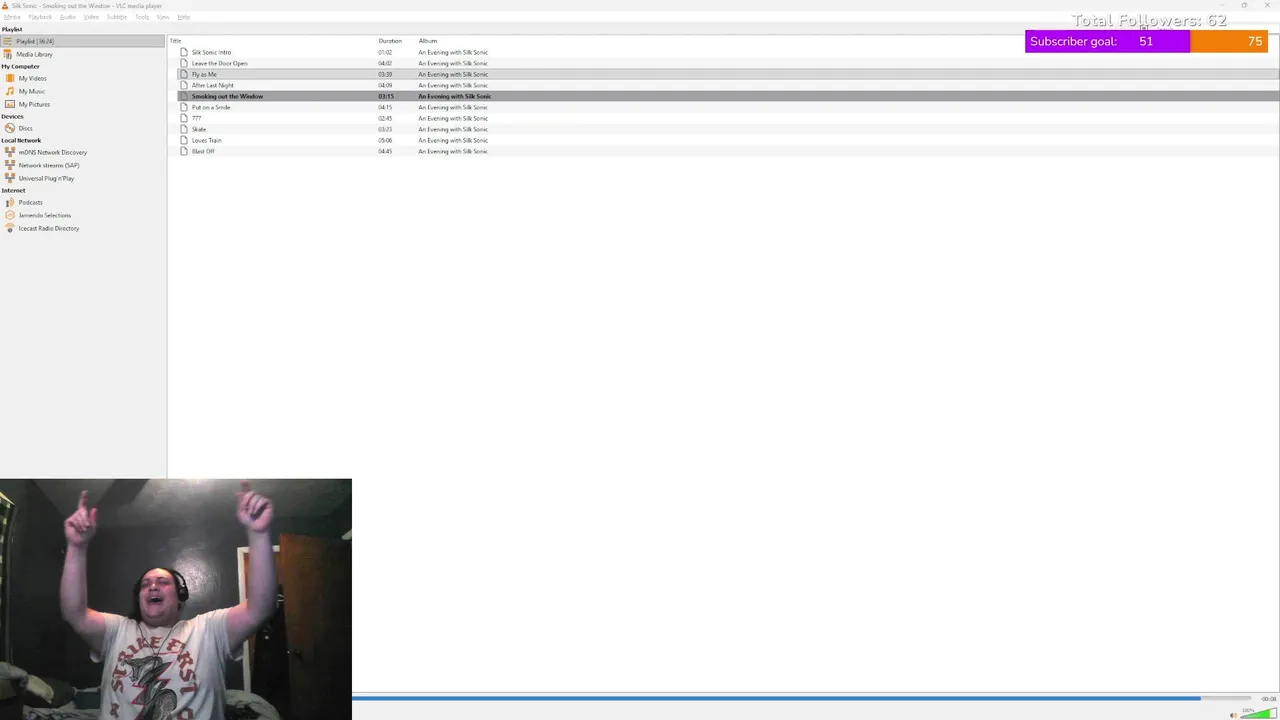This screenshot has height=720, width=1280.
Task: Click the file icon beside Loves Train
Action: [x=184, y=140]
